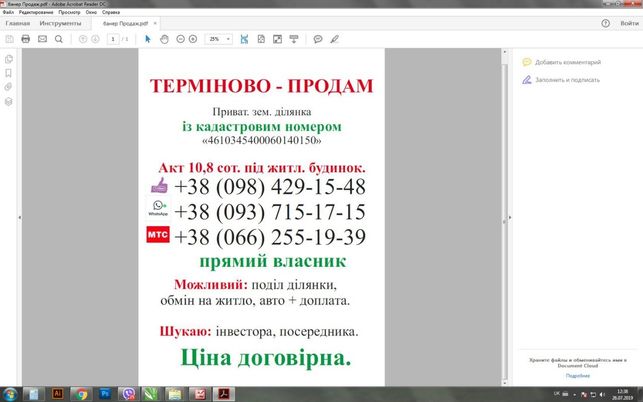Select the банер Продаж.pdf document tab
Viewport: 643px width, 402px height.
click(125, 23)
